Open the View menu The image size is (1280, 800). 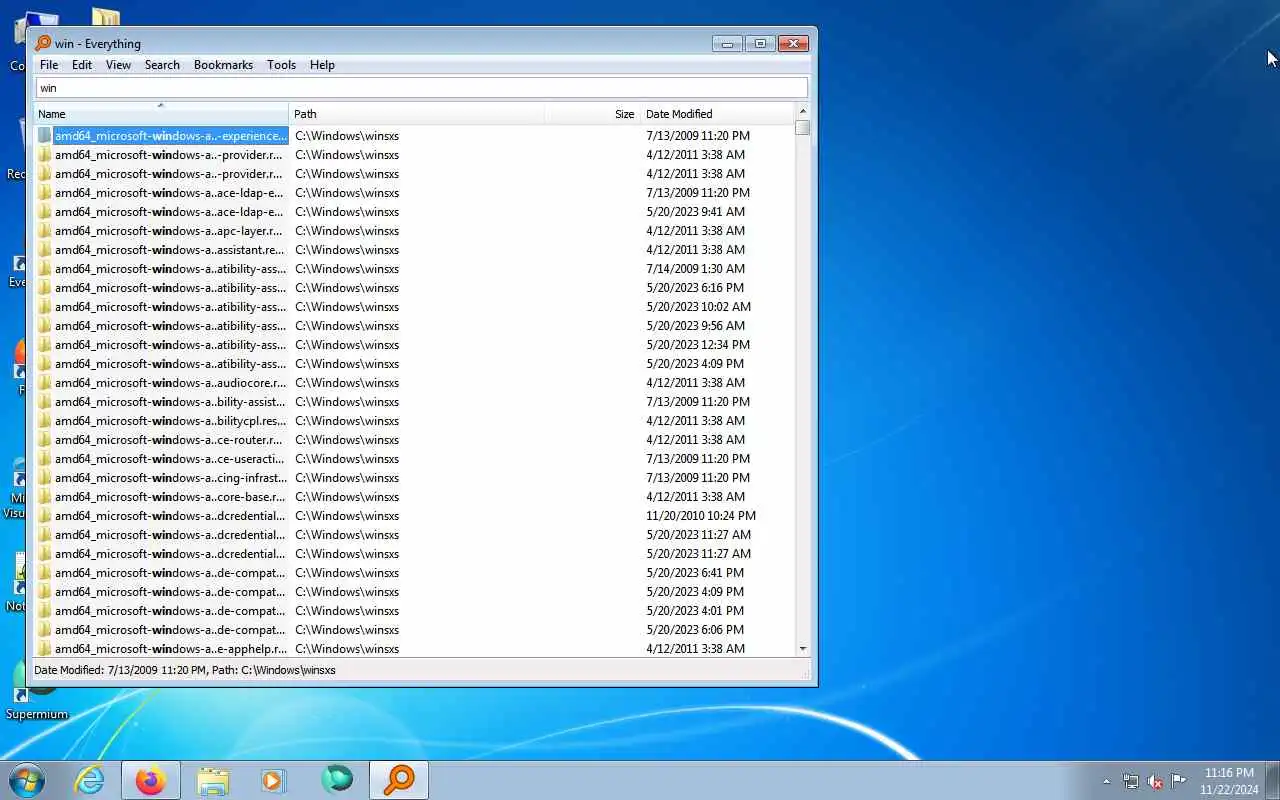tap(118, 65)
